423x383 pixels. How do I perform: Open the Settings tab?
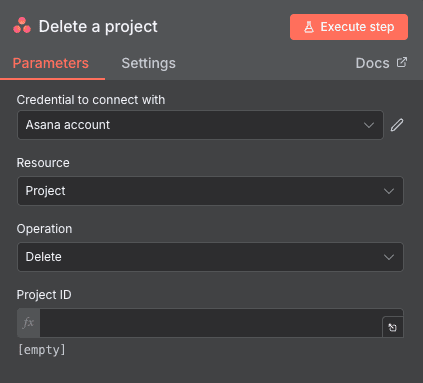point(148,63)
